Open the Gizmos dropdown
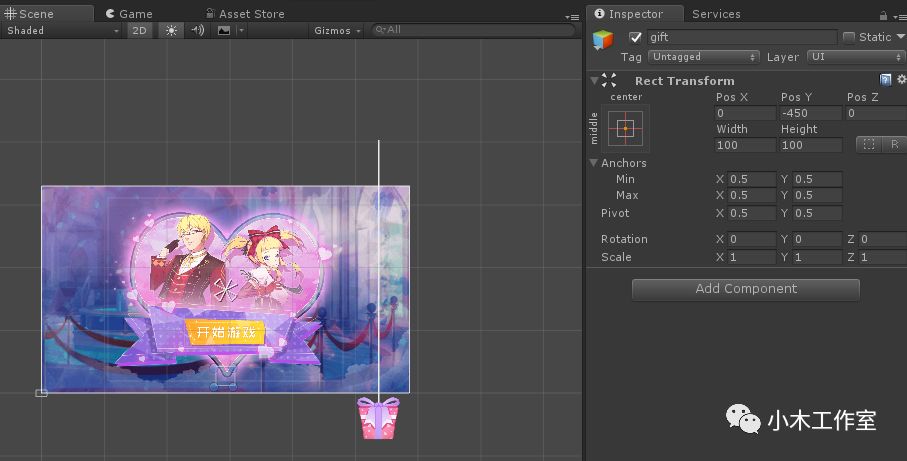 (x=337, y=30)
